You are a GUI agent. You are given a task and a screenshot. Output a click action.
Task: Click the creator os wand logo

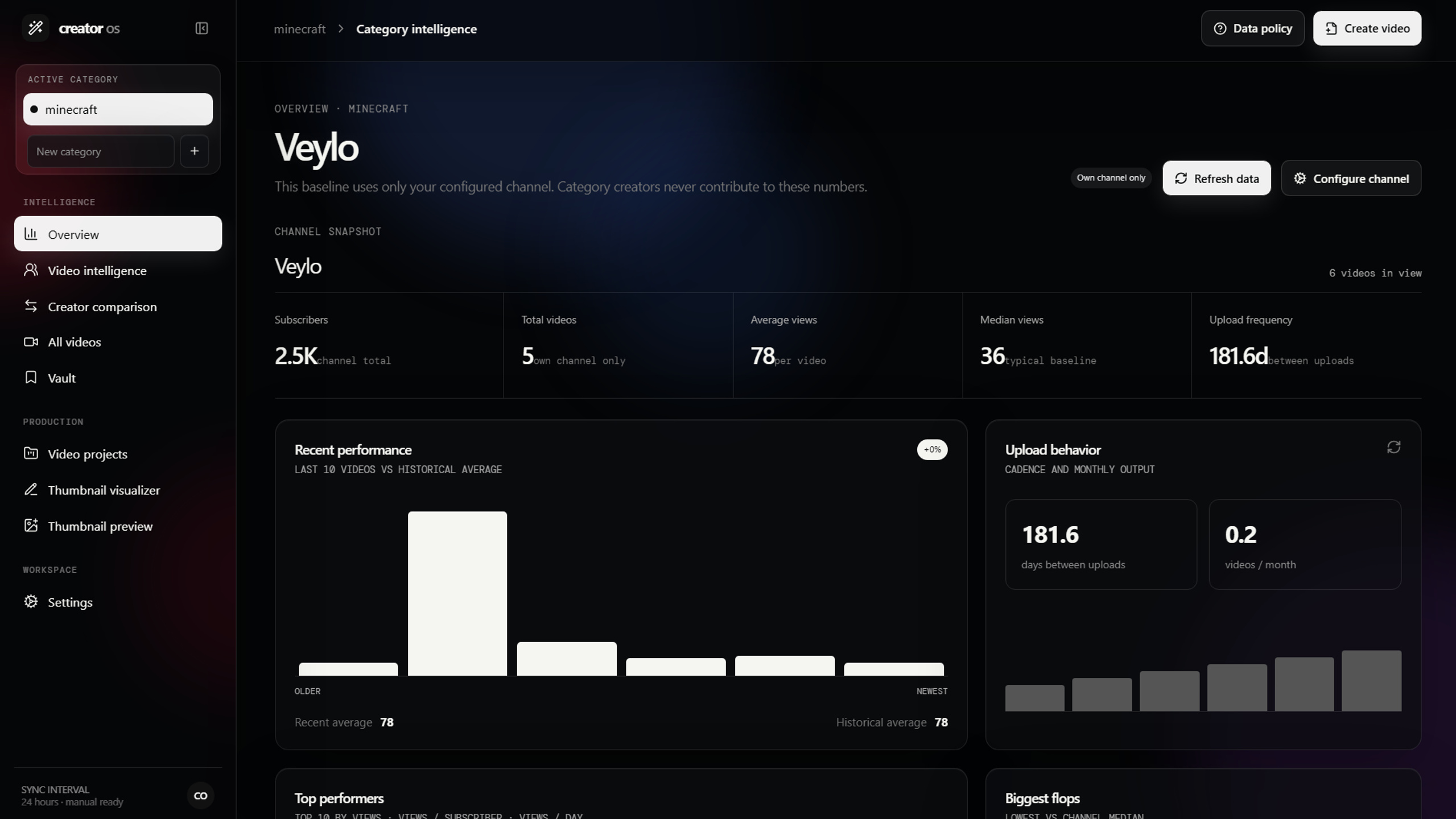[36, 28]
